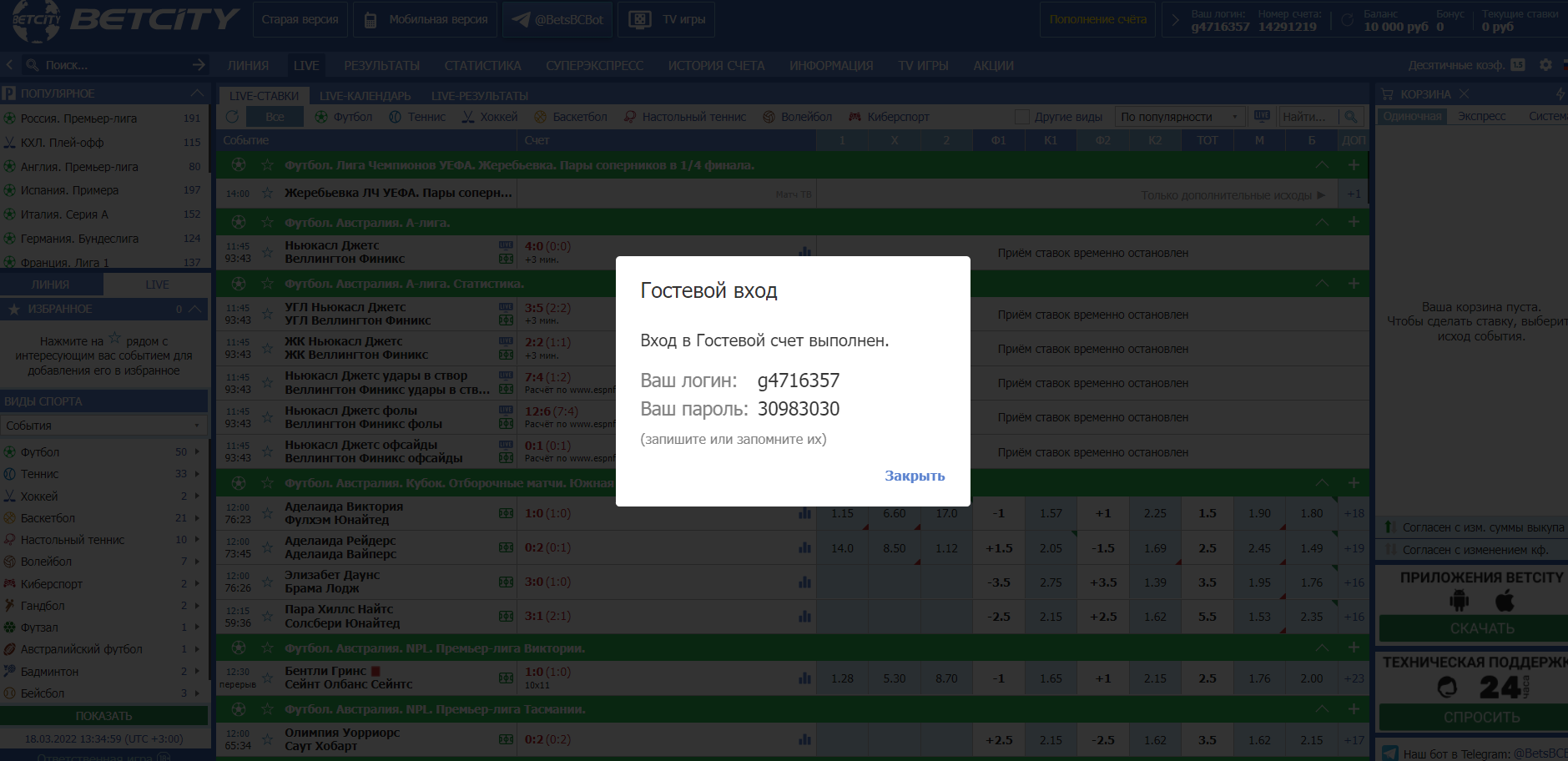
Task: Filter live events by Настольный теннис
Action: click(x=685, y=117)
